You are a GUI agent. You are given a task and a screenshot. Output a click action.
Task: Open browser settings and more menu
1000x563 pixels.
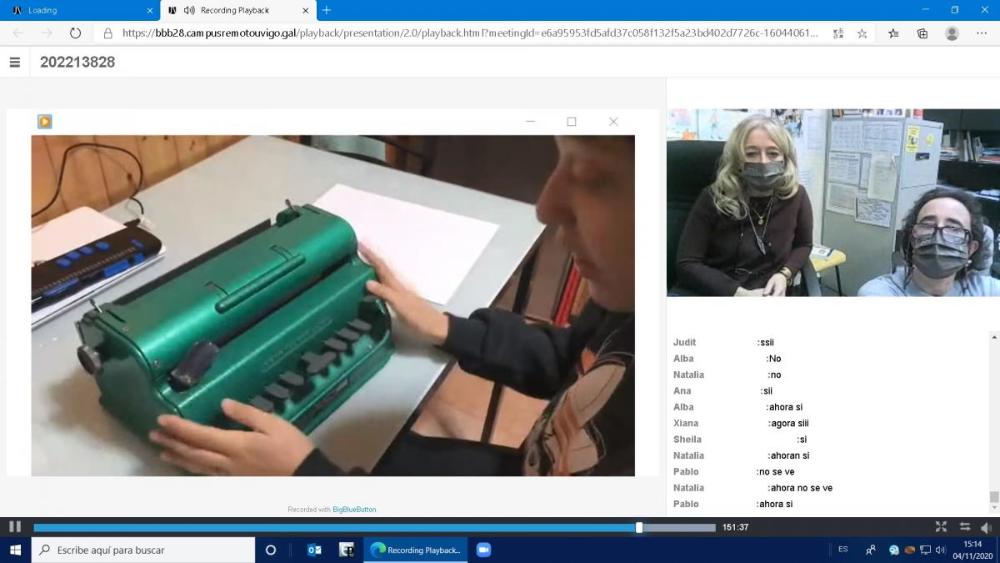982,33
